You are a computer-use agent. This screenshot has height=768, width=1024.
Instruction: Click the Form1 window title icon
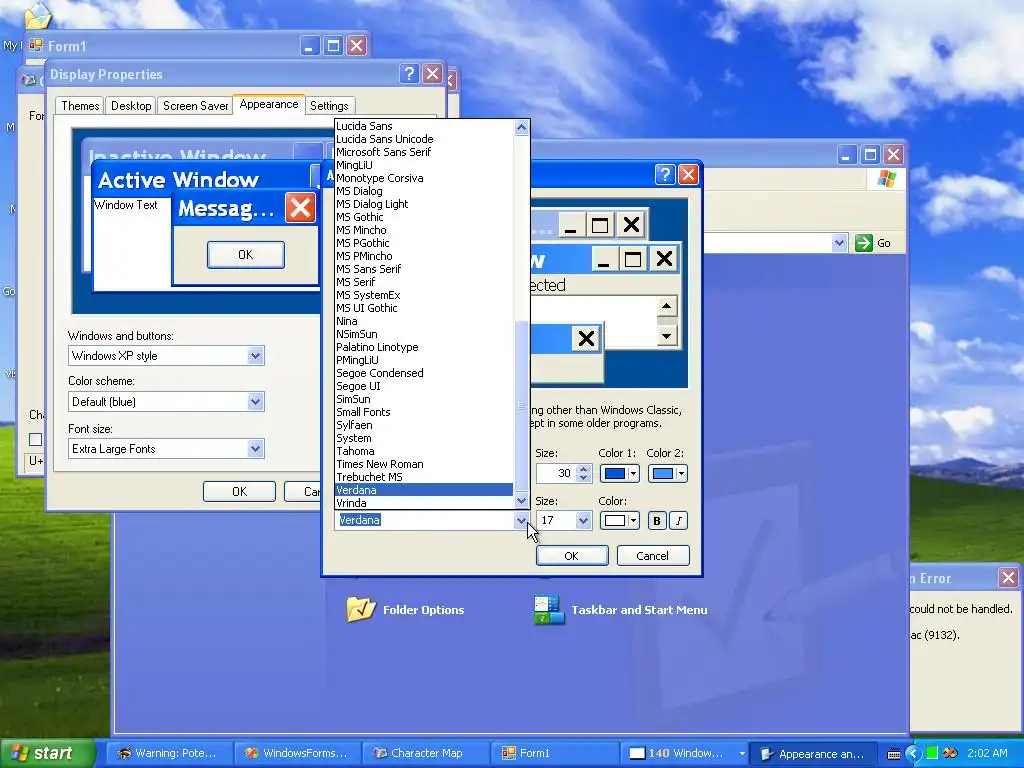35,46
